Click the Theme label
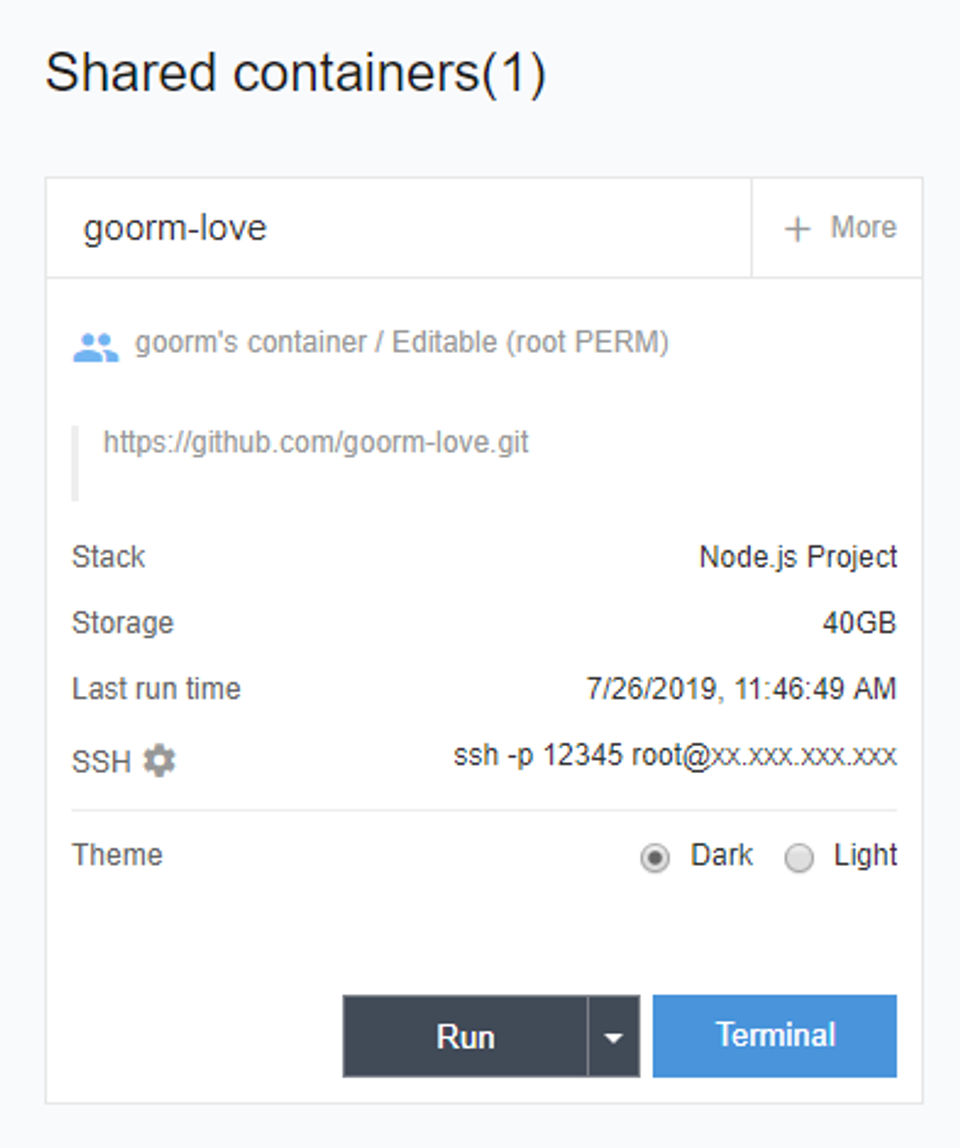960x1148 pixels. click(x=117, y=855)
